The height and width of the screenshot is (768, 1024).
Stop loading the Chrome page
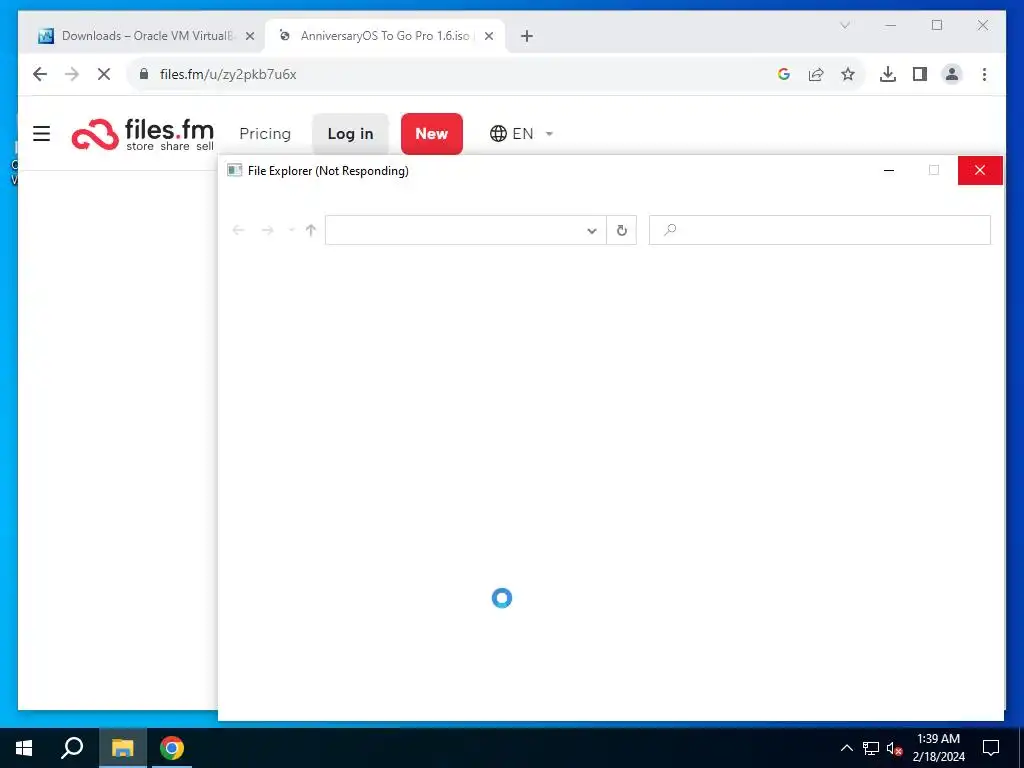(x=104, y=74)
